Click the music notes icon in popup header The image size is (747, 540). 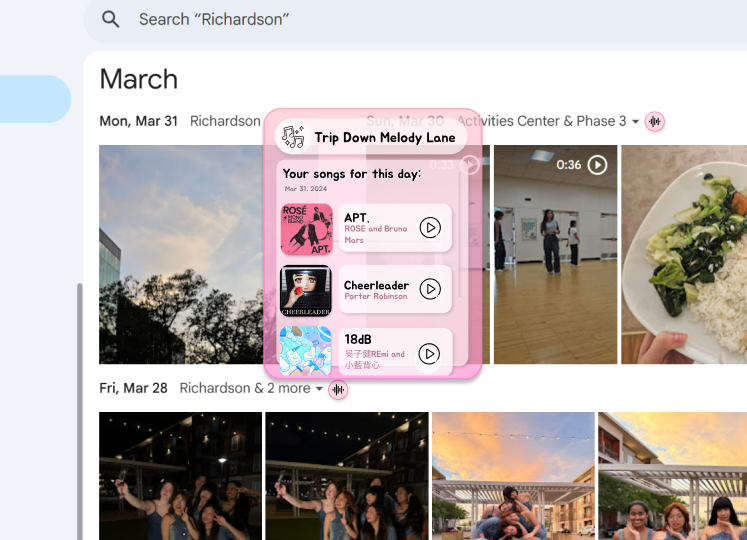pyautogui.click(x=293, y=137)
